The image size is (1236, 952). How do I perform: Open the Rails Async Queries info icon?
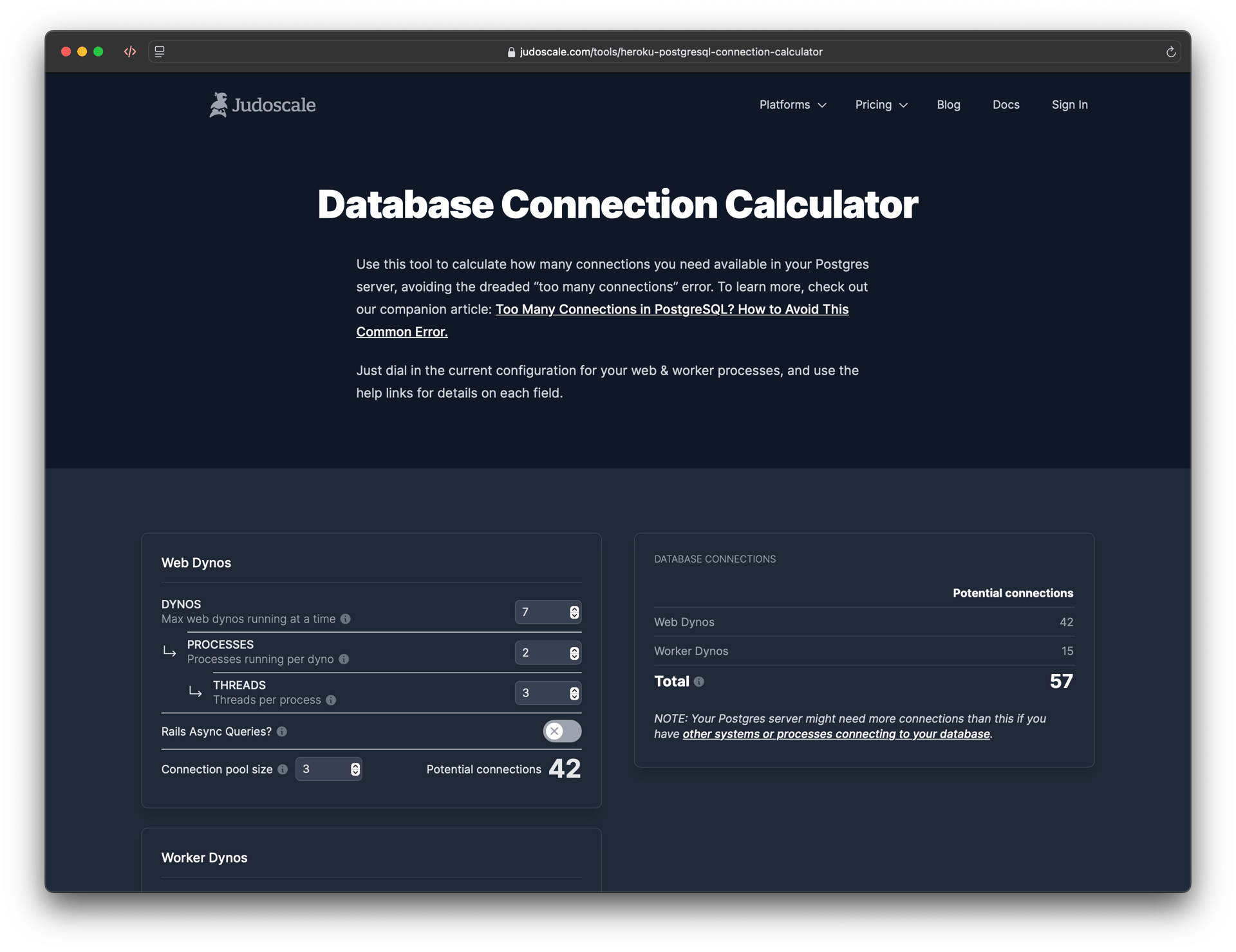pyautogui.click(x=282, y=731)
